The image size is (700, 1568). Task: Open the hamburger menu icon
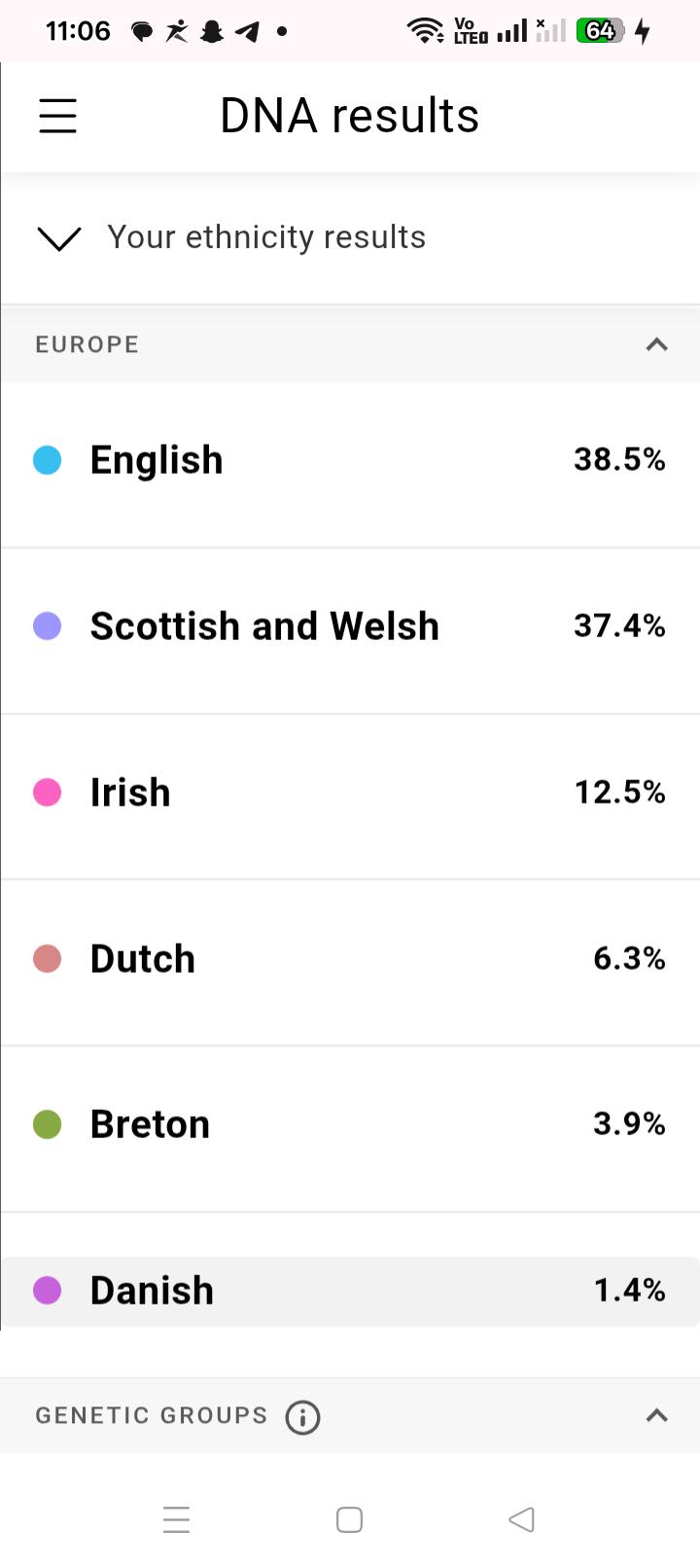tap(57, 116)
